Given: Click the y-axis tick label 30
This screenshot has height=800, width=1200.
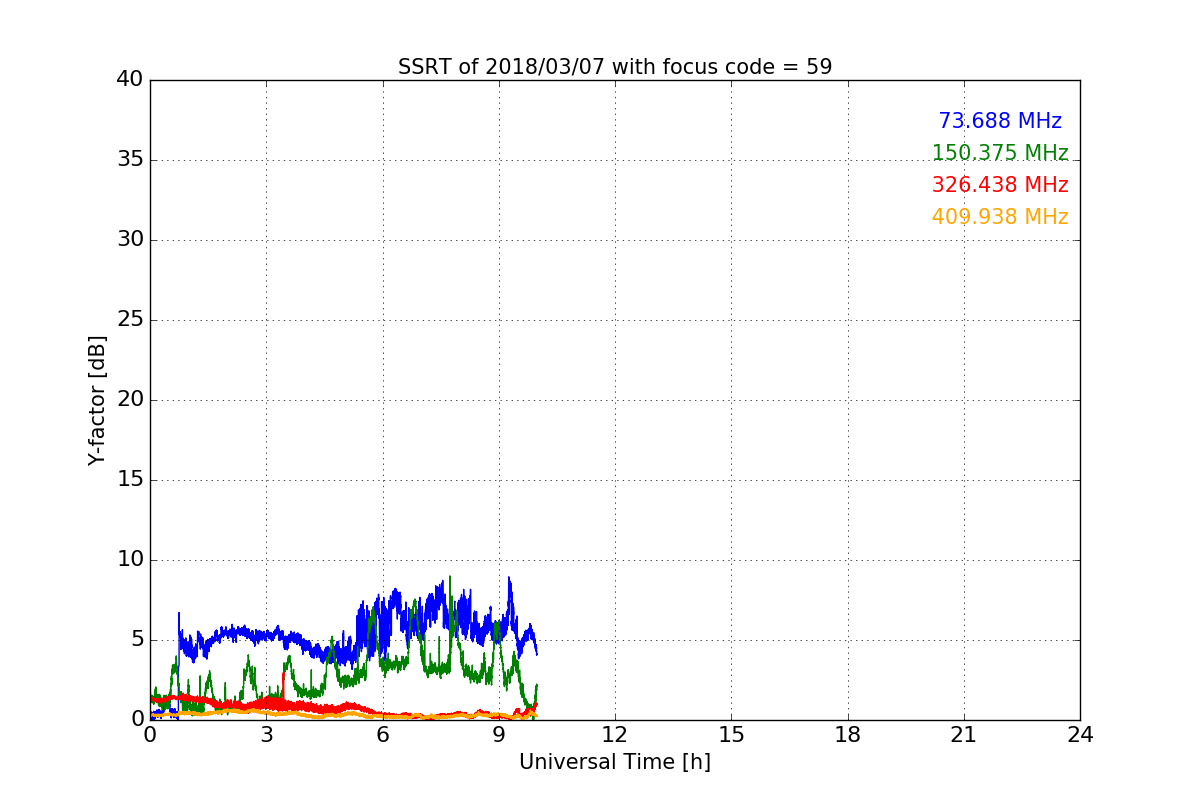Looking at the screenshot, I should (x=130, y=239).
